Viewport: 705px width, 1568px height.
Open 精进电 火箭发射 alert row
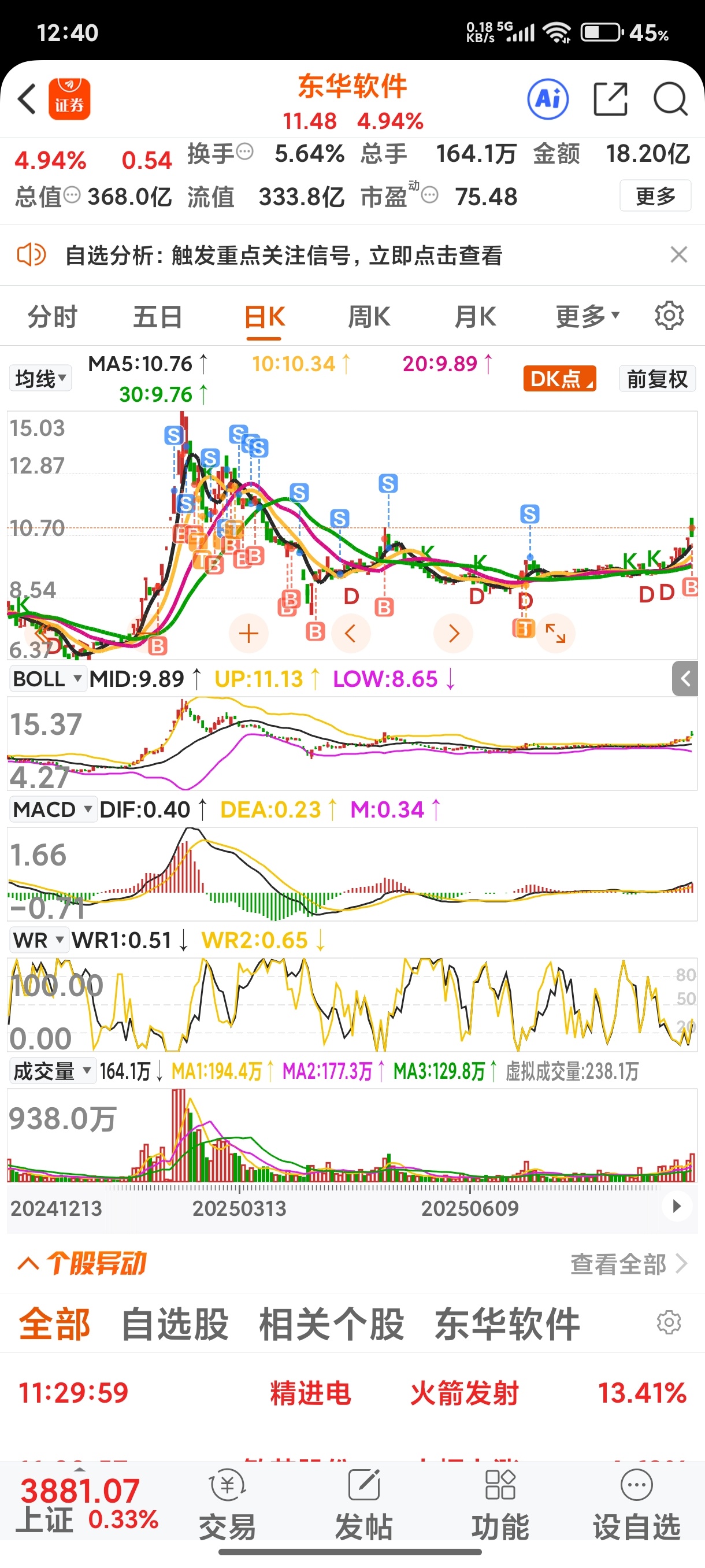point(352,1393)
